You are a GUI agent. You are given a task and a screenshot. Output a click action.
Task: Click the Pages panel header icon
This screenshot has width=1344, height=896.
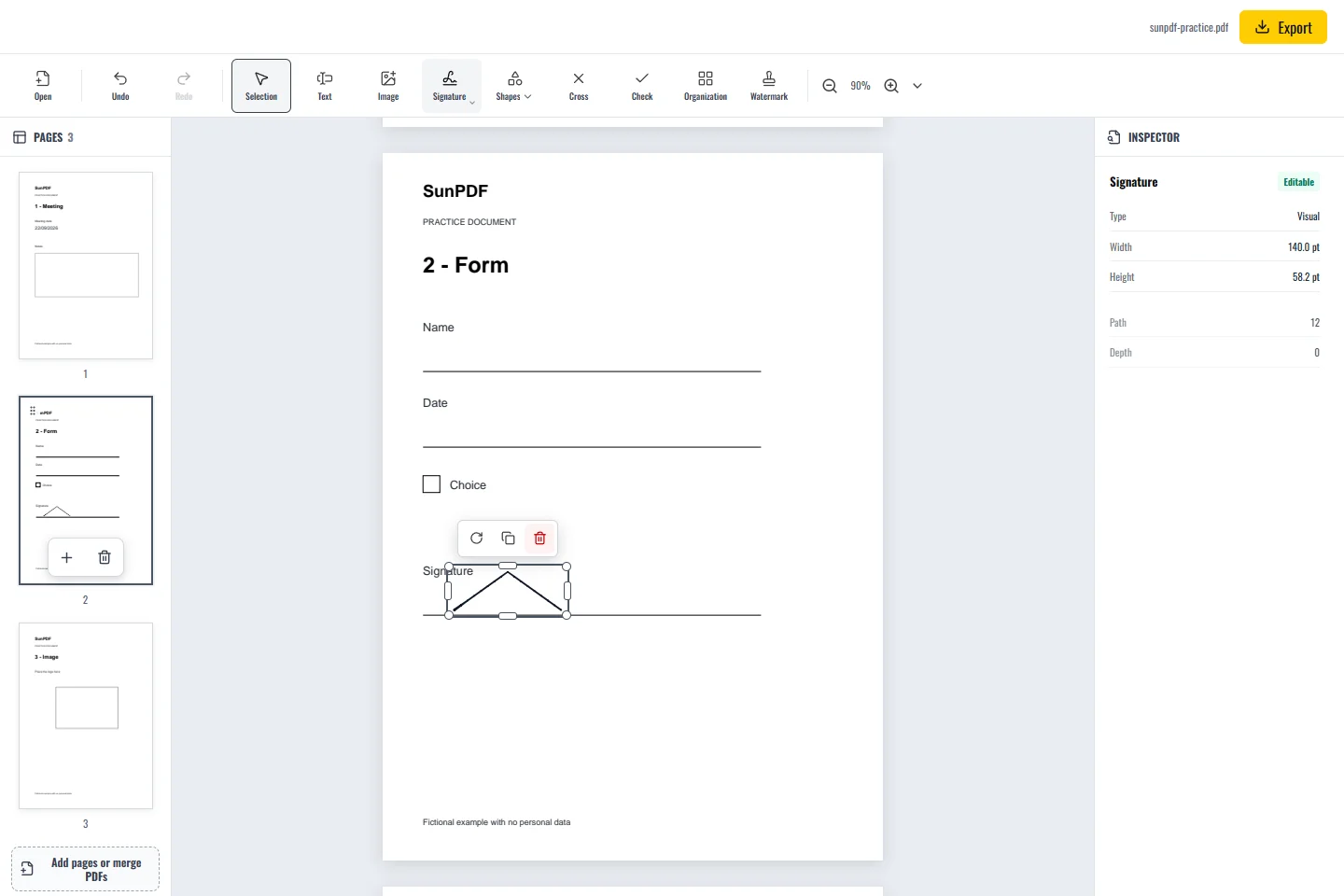pyautogui.click(x=20, y=137)
